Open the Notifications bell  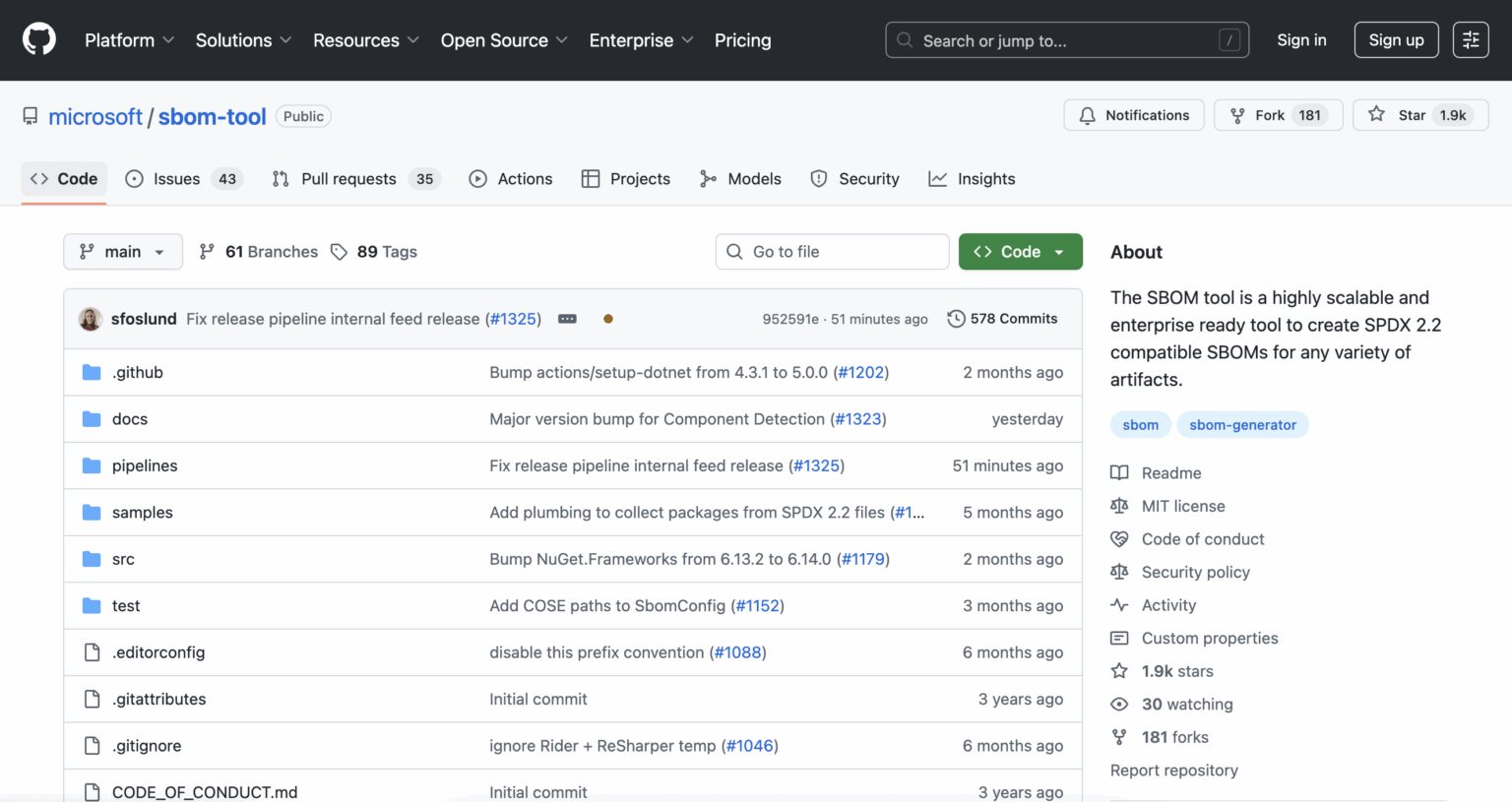tap(1087, 115)
